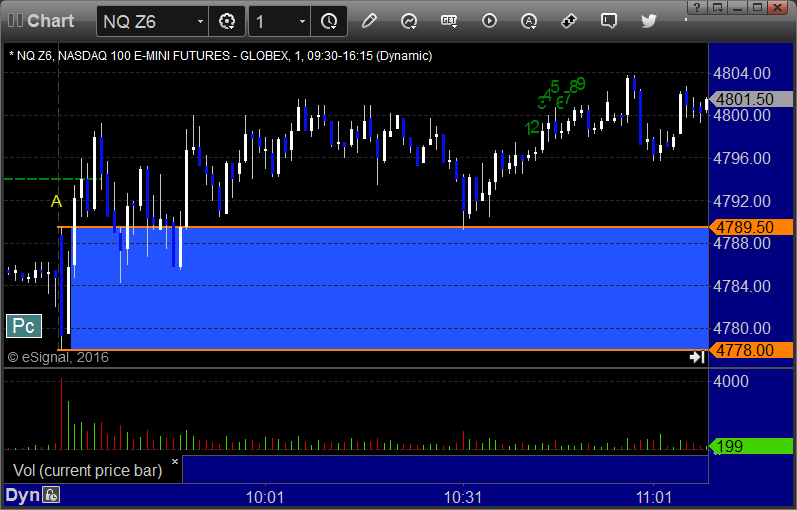Viewport: 797px width, 510px height.
Task: Toggle the time template lock icon
Action: [51, 495]
